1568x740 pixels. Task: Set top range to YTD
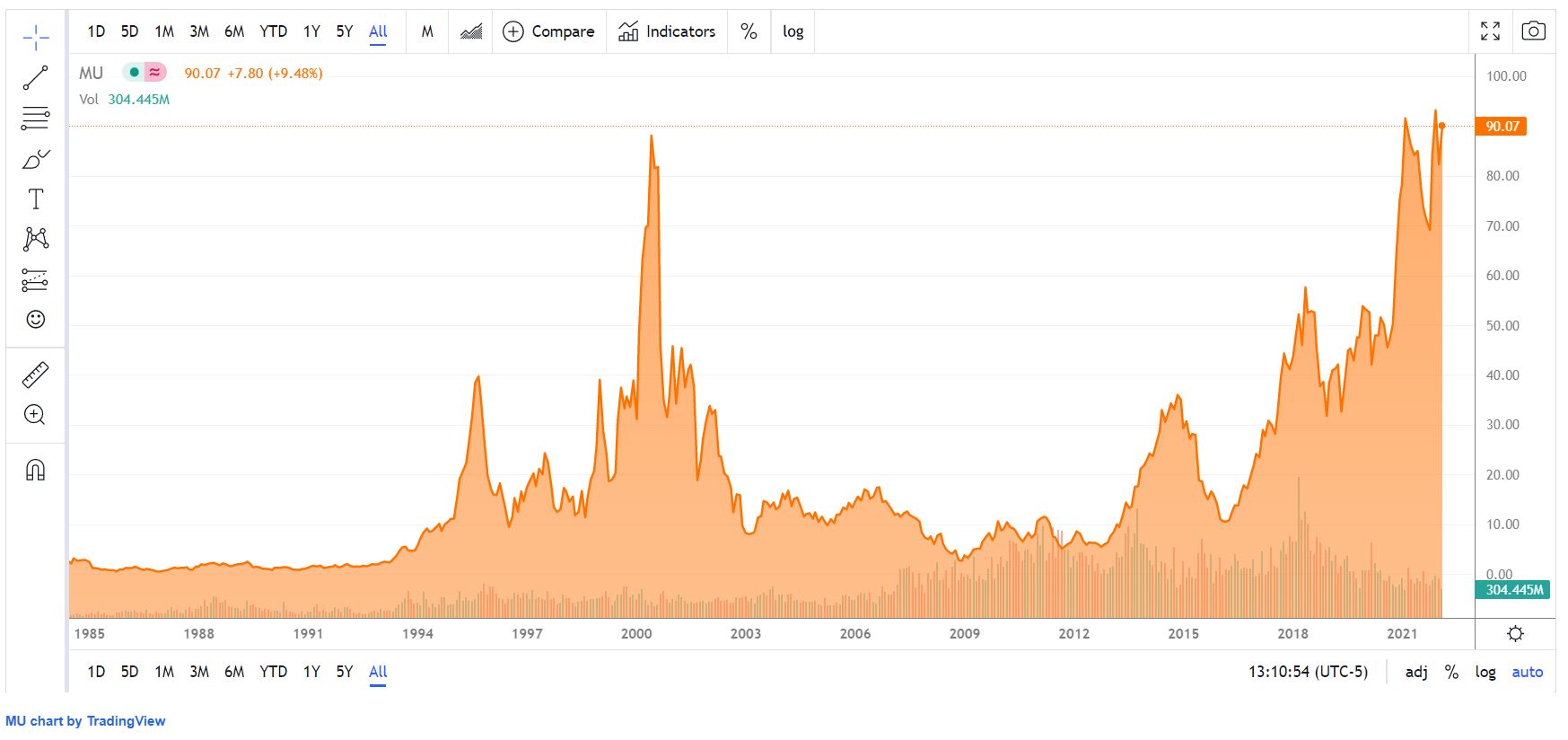(273, 31)
